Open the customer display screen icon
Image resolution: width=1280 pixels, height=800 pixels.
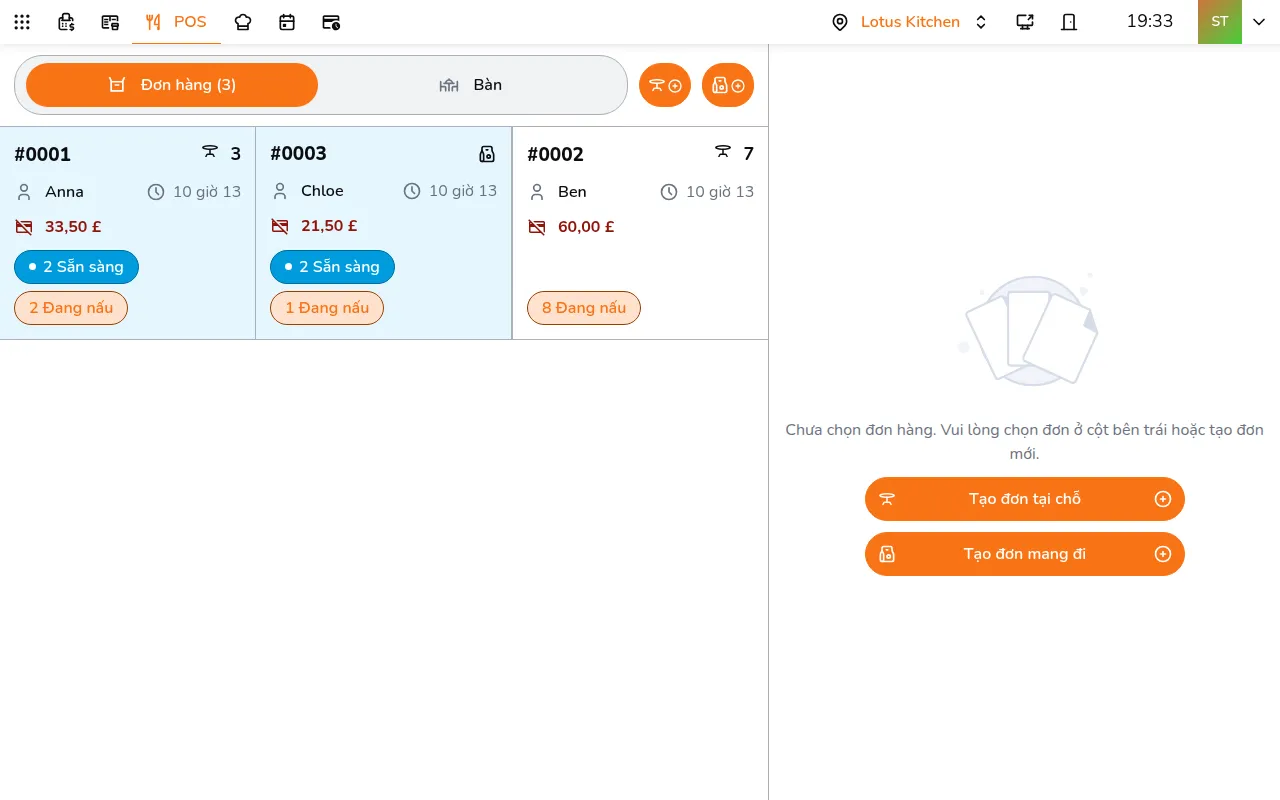point(1025,22)
